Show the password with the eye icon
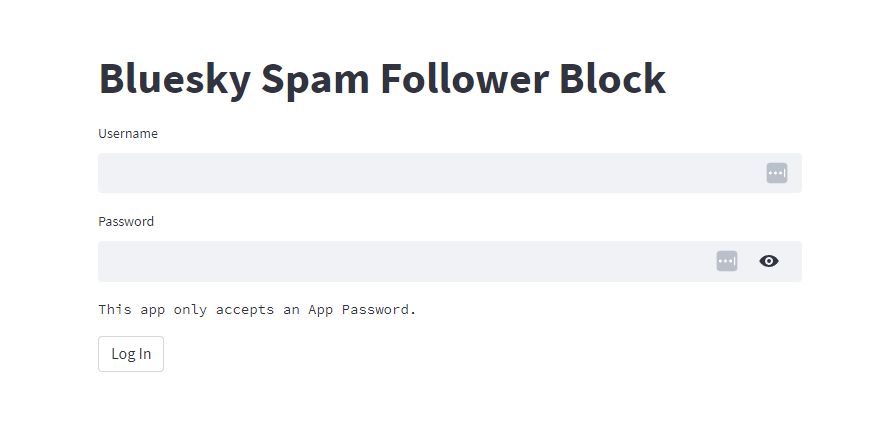 pyautogui.click(x=769, y=261)
